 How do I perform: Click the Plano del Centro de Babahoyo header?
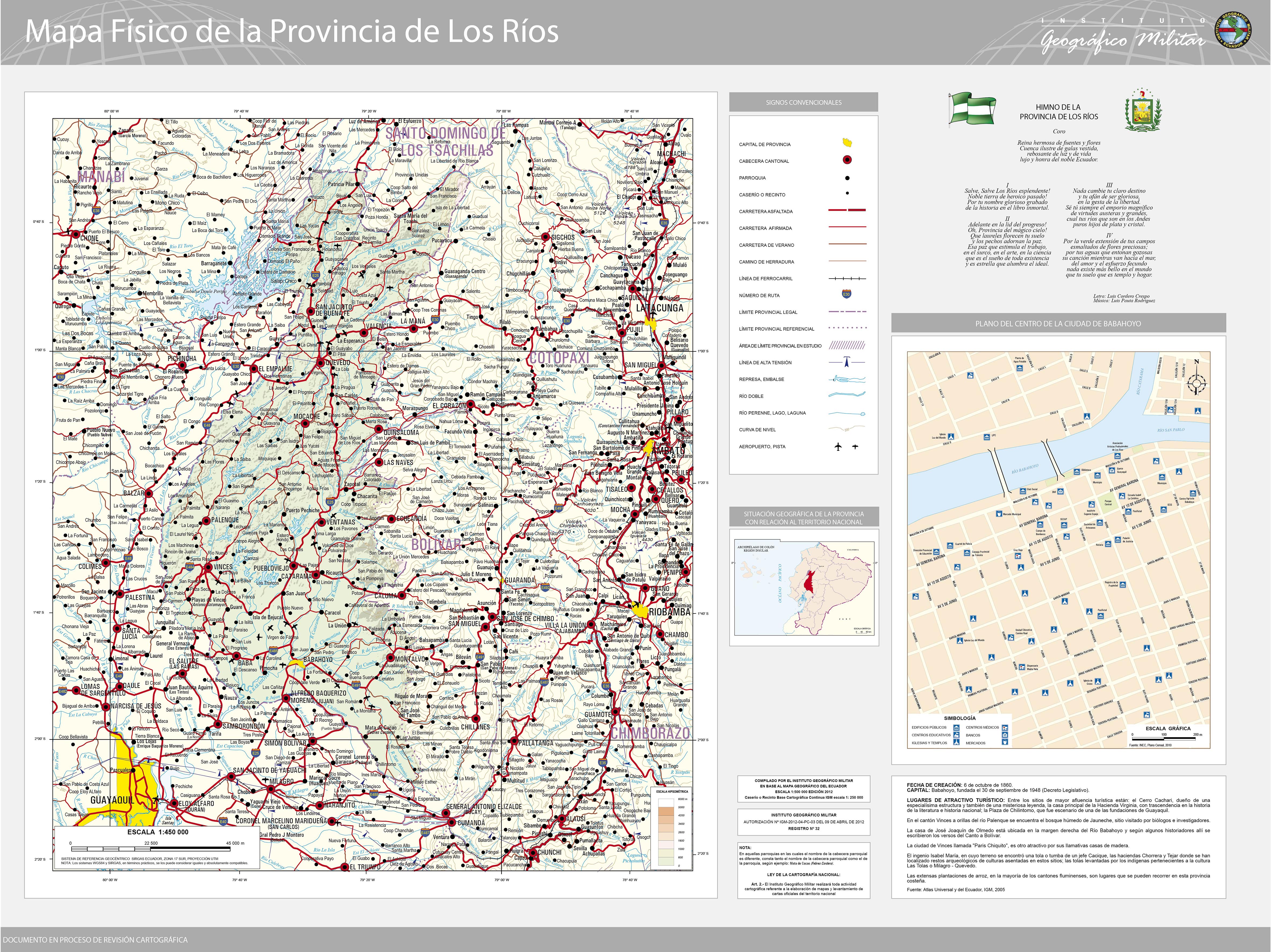(x=1058, y=324)
